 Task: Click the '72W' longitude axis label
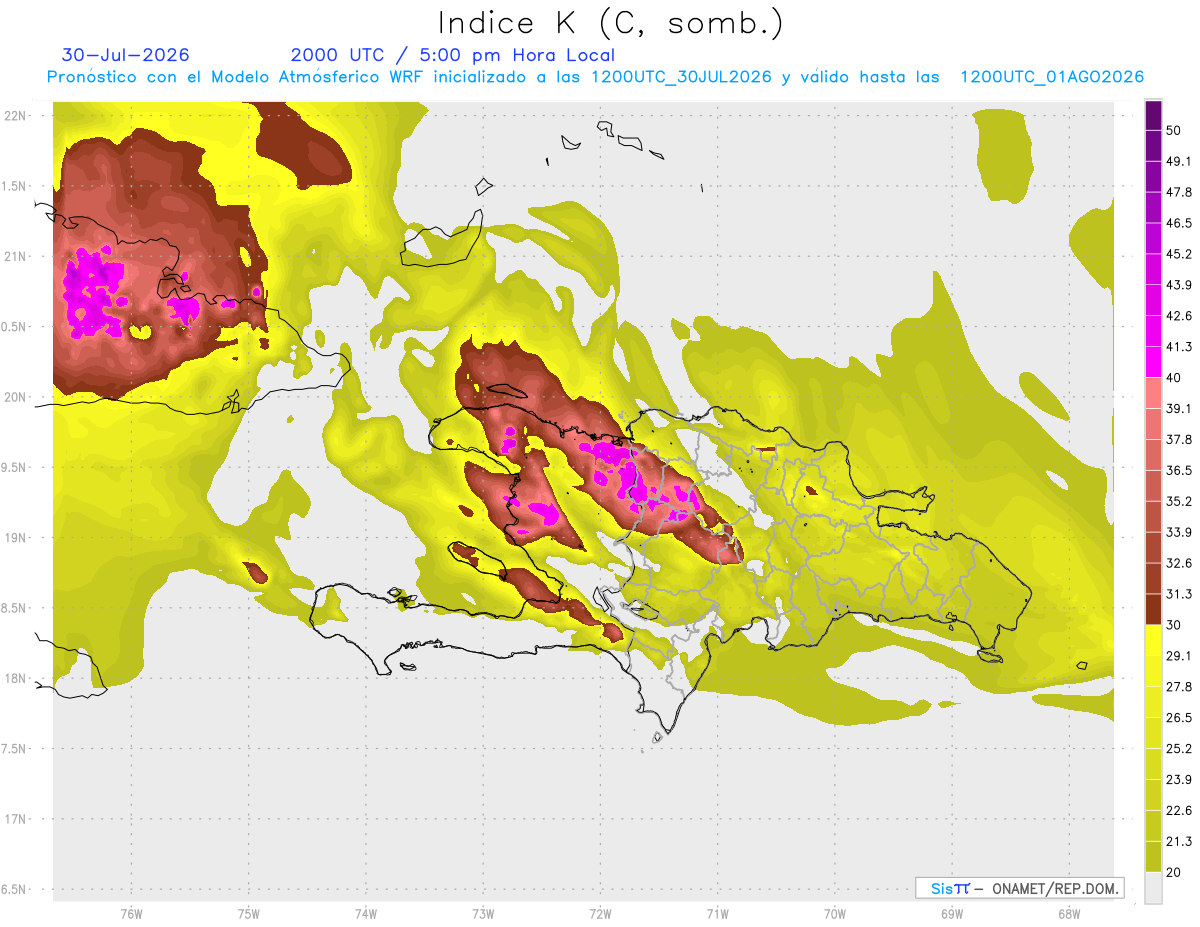pyautogui.click(x=600, y=914)
